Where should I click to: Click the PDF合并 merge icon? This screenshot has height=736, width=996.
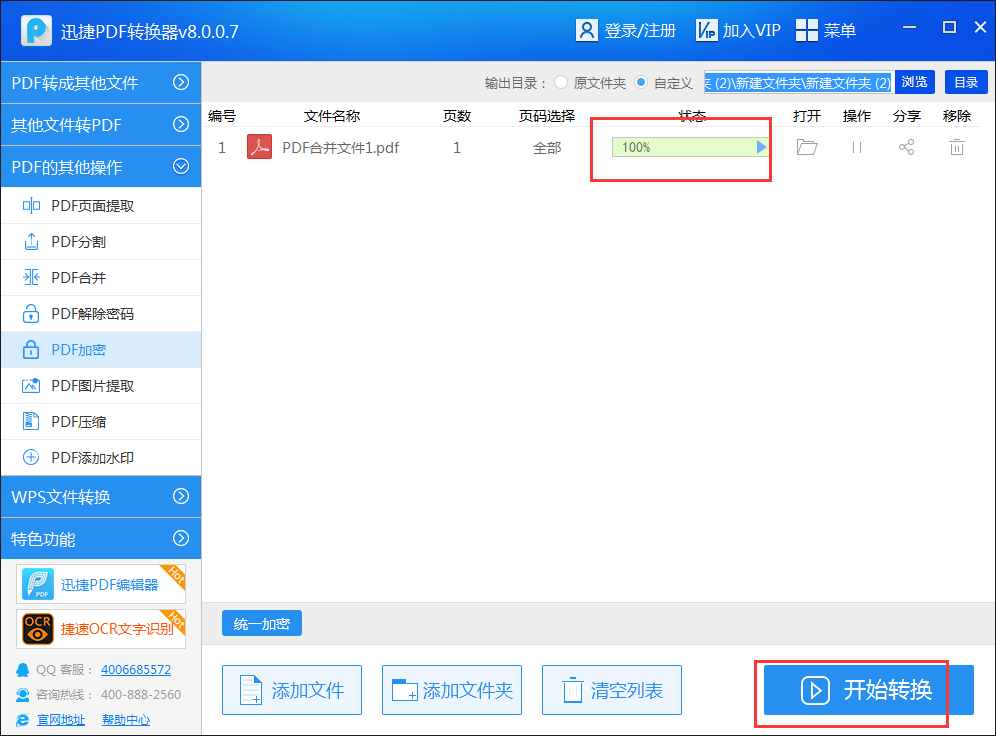[31, 277]
